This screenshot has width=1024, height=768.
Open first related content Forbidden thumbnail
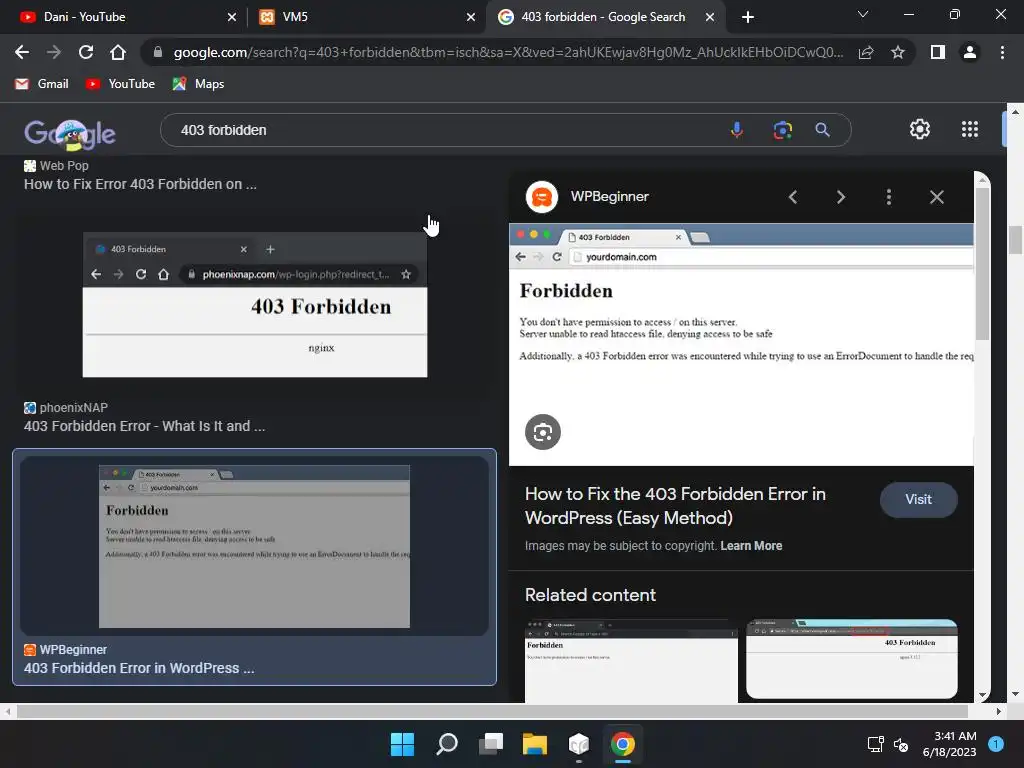631,660
